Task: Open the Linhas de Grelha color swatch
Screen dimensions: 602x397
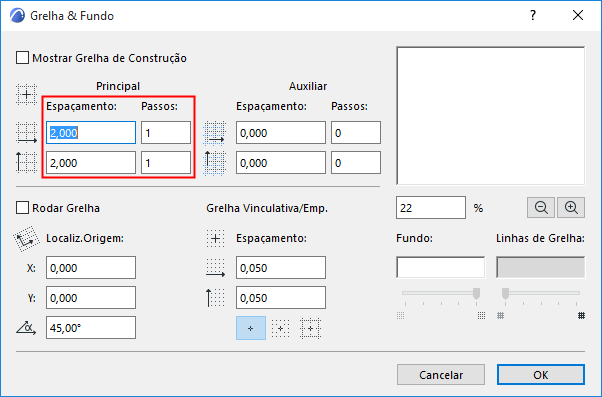Action: [541, 267]
